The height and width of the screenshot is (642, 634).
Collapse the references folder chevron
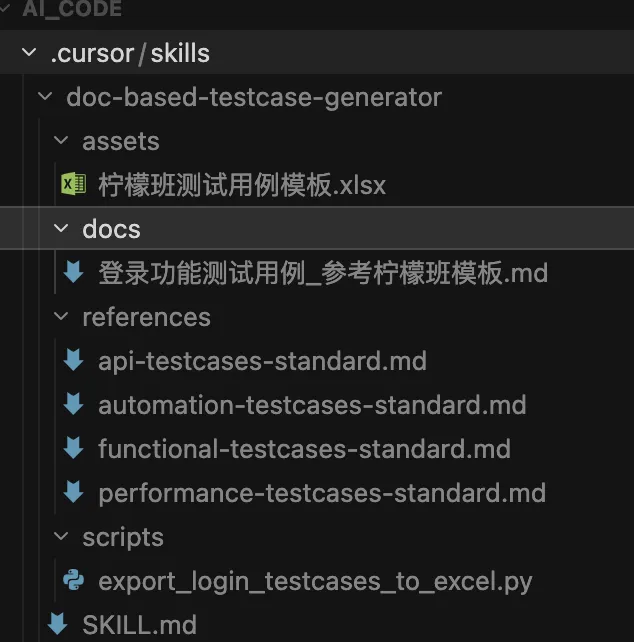click(x=61, y=318)
